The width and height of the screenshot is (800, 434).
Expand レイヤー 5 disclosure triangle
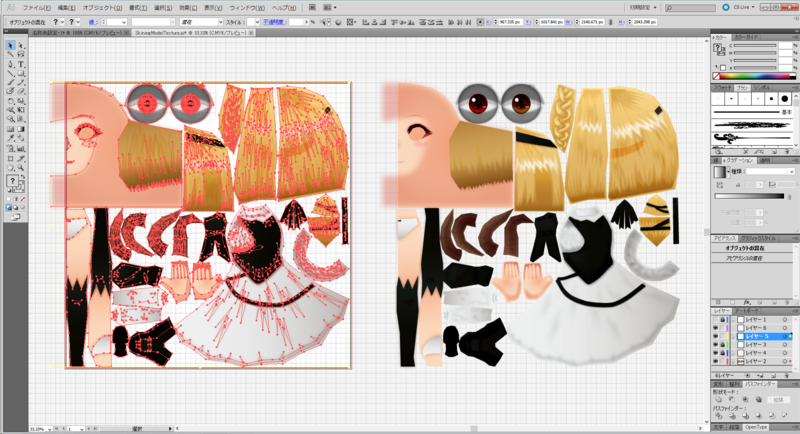pyautogui.click(x=734, y=337)
